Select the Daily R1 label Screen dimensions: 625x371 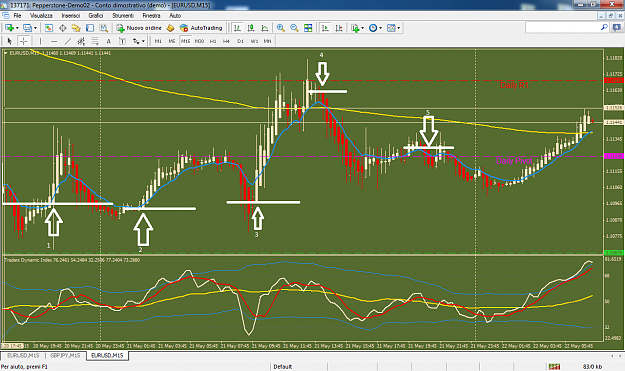(x=514, y=85)
